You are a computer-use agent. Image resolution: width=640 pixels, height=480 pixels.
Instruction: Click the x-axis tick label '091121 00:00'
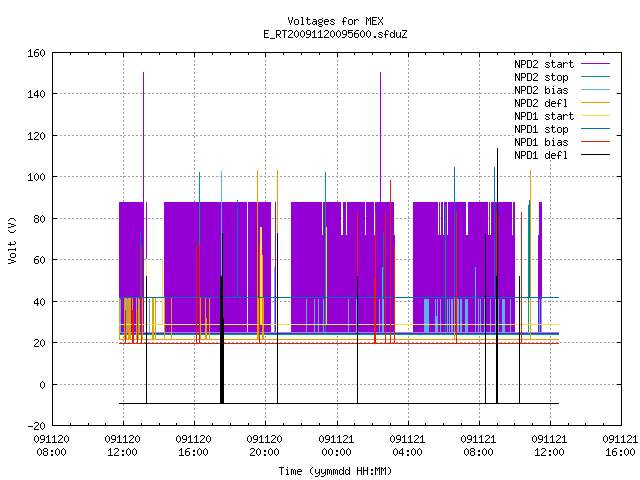(336, 446)
